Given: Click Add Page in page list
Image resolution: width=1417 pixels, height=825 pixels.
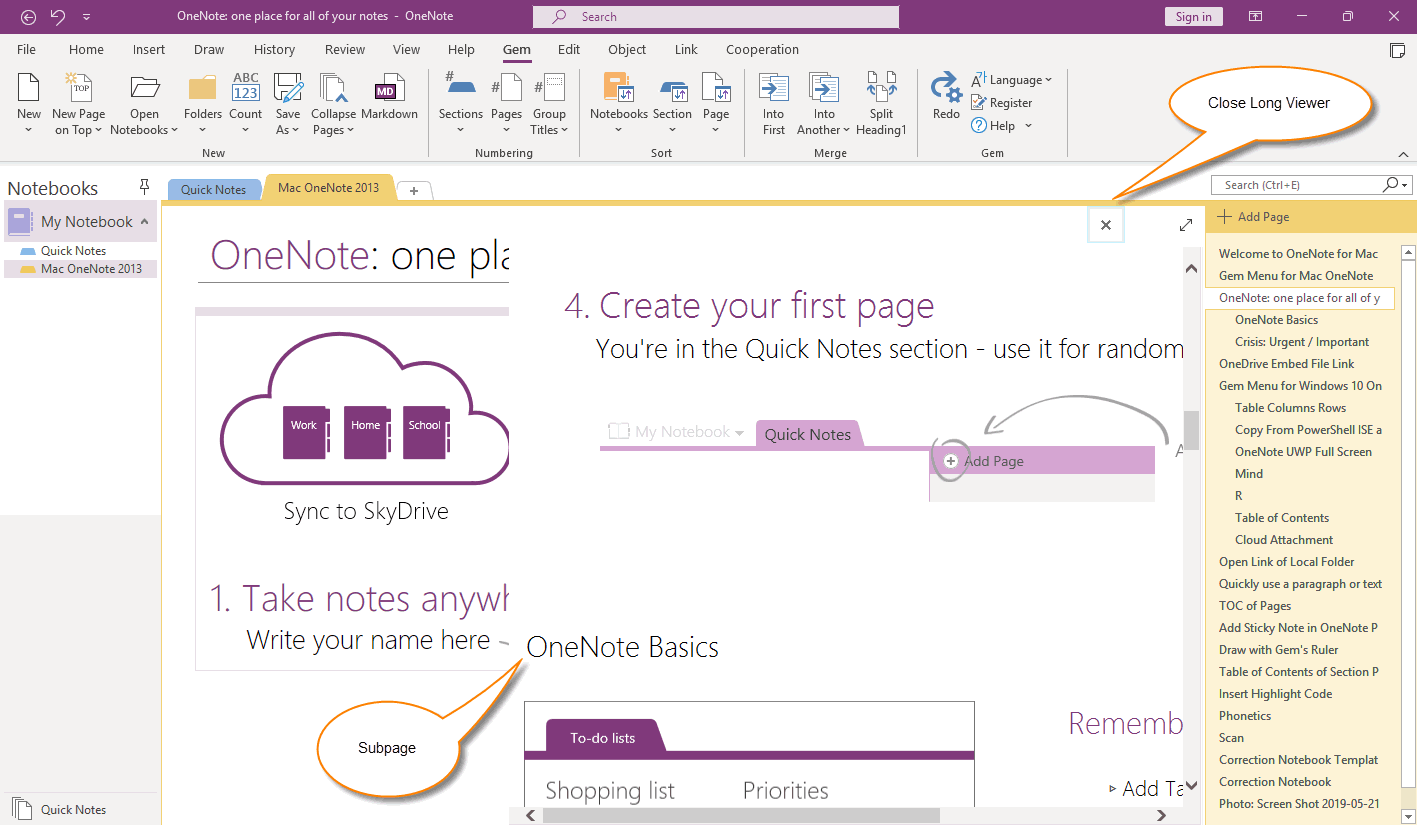Looking at the screenshot, I should pyautogui.click(x=1254, y=217).
